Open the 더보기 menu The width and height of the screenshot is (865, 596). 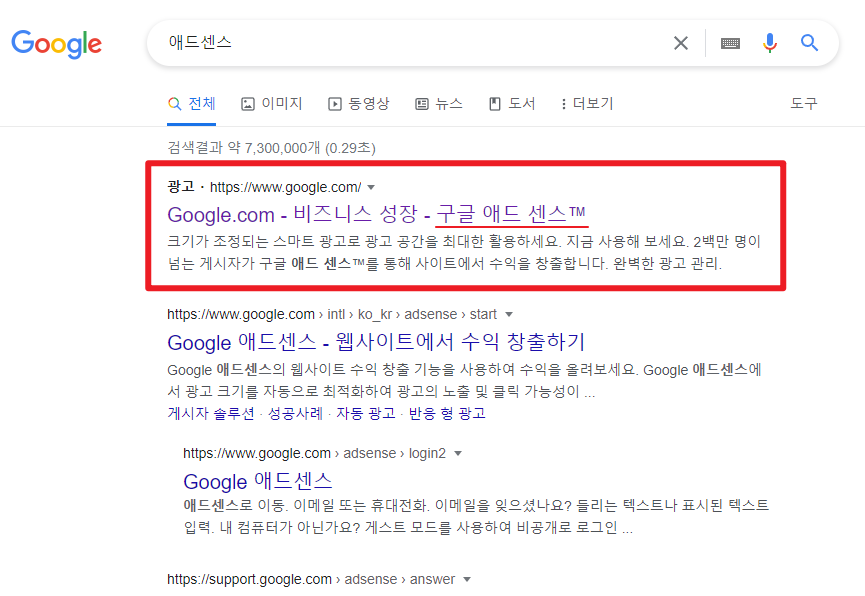coord(587,104)
